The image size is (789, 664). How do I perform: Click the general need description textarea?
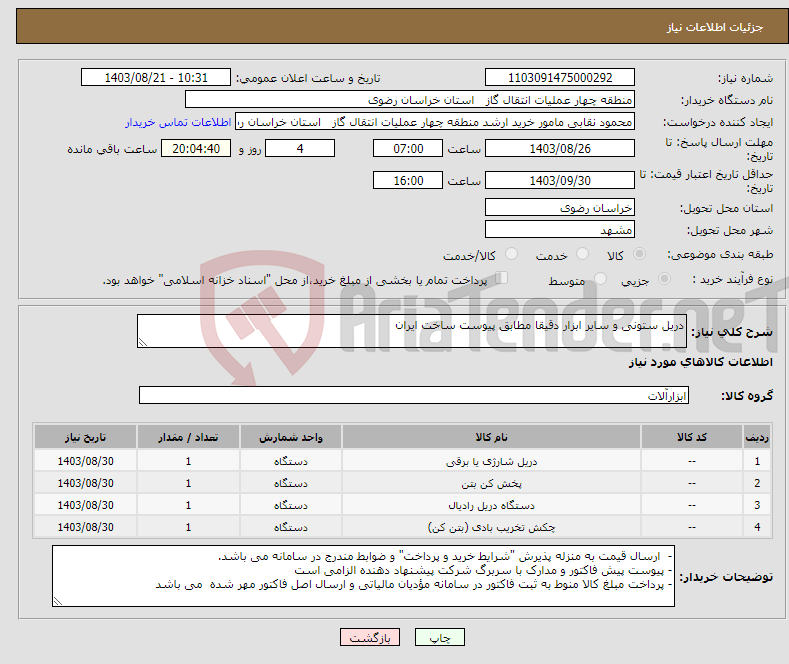point(412,331)
